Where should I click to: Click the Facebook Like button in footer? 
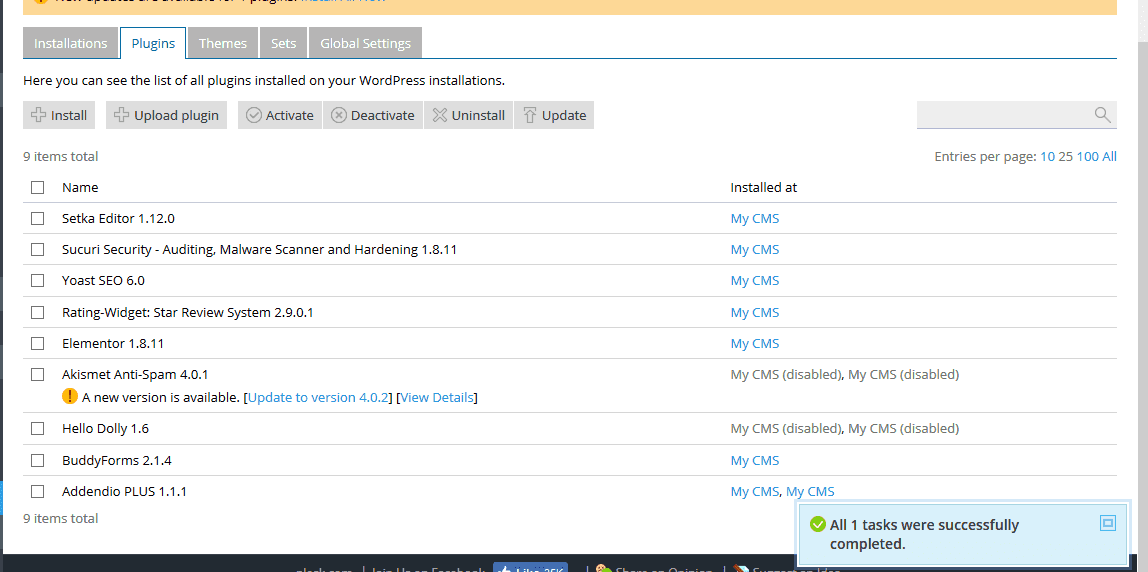coord(531,568)
